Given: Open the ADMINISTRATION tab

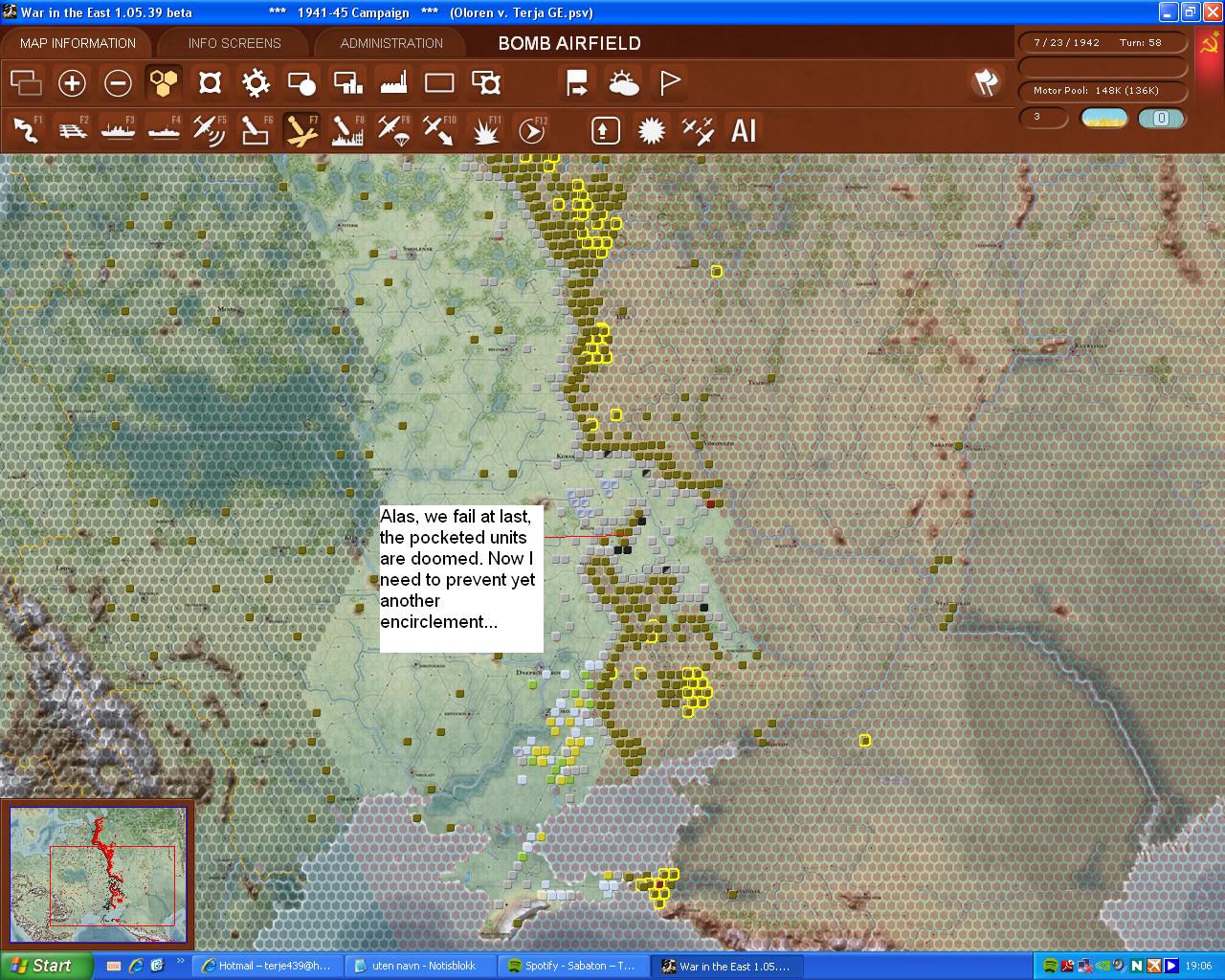Looking at the screenshot, I should click(391, 43).
